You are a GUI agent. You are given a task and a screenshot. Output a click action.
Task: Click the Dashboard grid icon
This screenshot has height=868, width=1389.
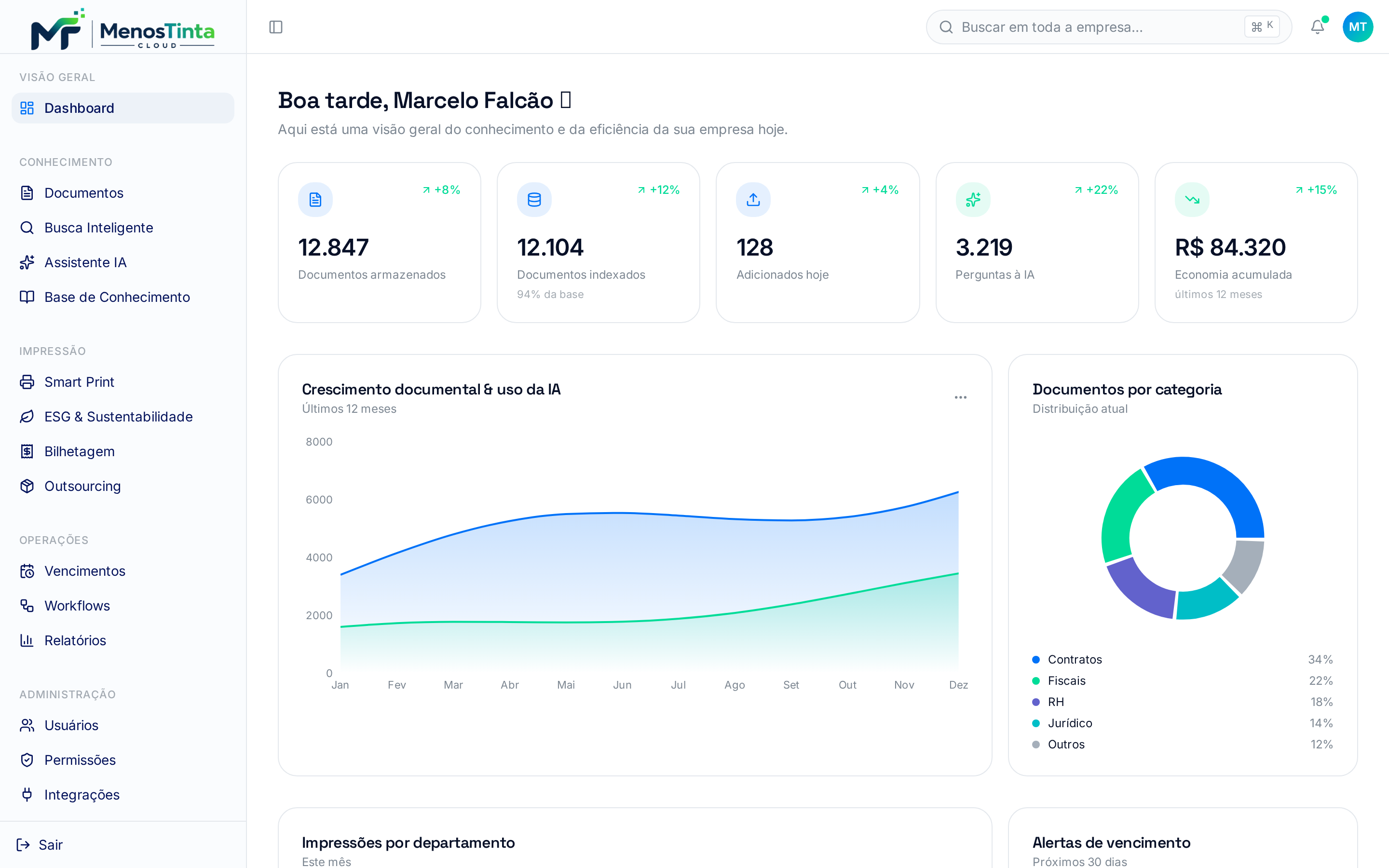(27, 108)
